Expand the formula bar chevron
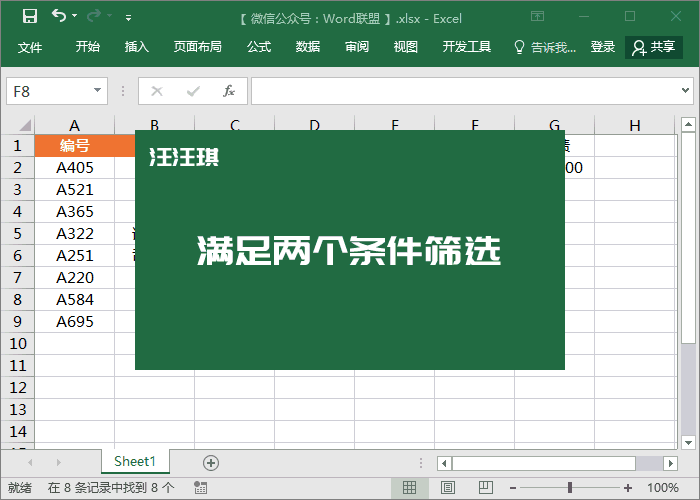This screenshot has height=500, width=700. click(x=686, y=91)
